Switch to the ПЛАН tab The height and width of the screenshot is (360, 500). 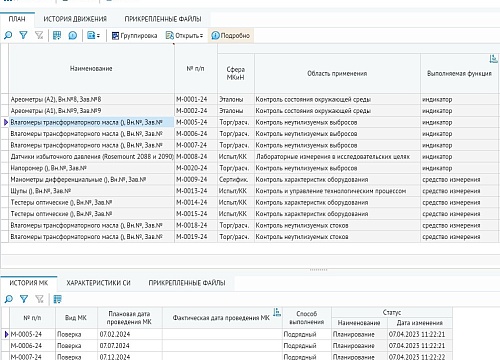click(17, 19)
